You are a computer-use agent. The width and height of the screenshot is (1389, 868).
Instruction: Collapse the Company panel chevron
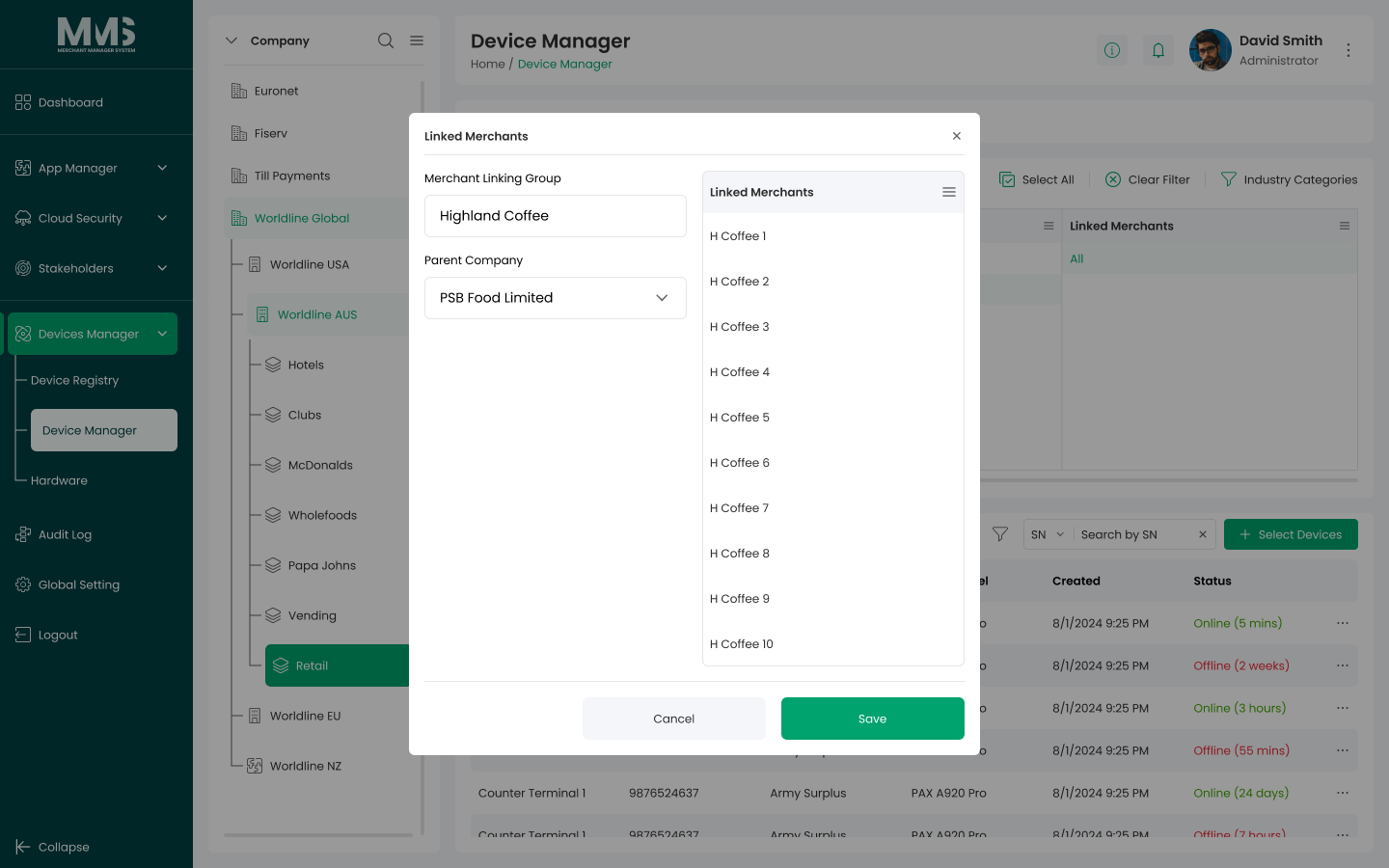(231, 41)
